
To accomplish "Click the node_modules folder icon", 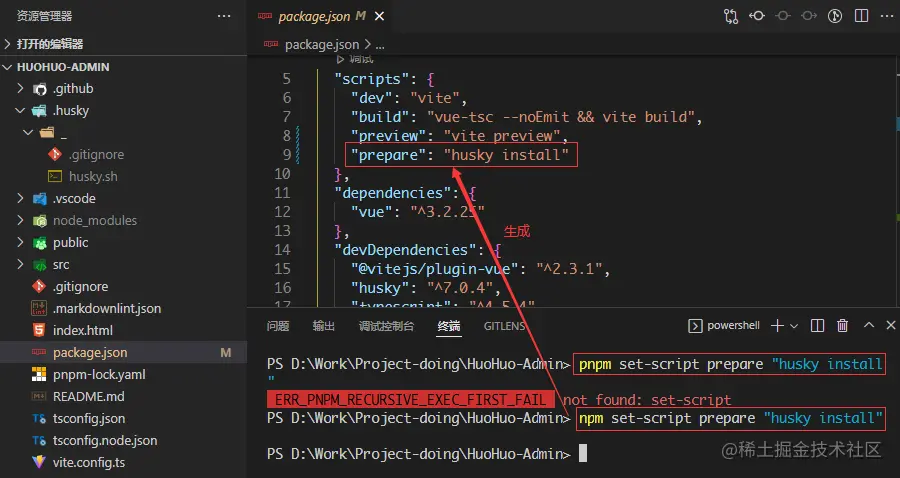I will [x=40, y=220].
